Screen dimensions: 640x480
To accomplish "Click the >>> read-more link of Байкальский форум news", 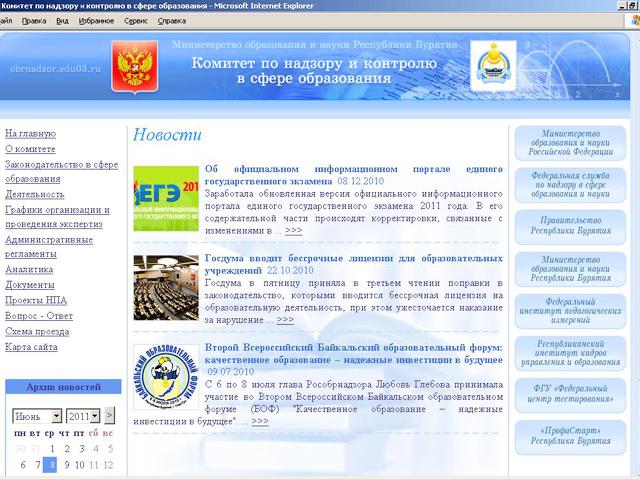I will 260,421.
